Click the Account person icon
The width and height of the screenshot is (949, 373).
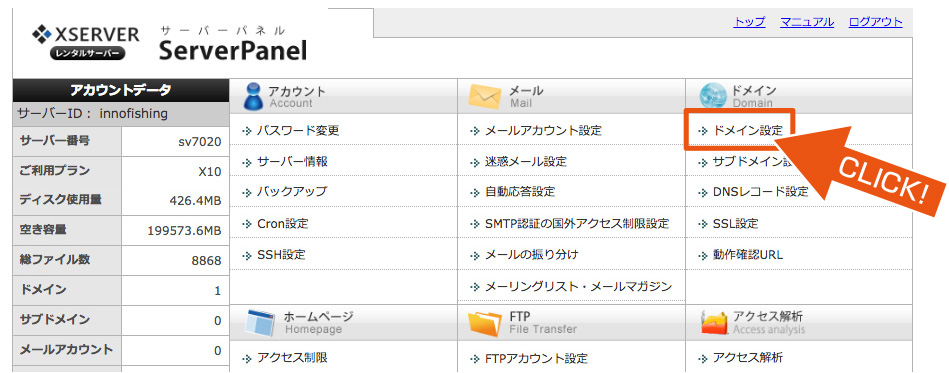coord(252,96)
